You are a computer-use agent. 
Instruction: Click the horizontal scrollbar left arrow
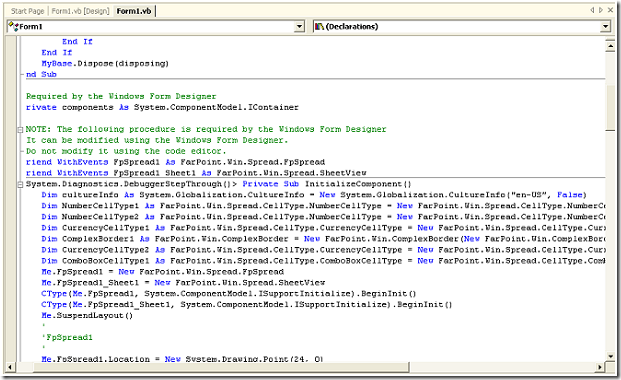pos(10,367)
